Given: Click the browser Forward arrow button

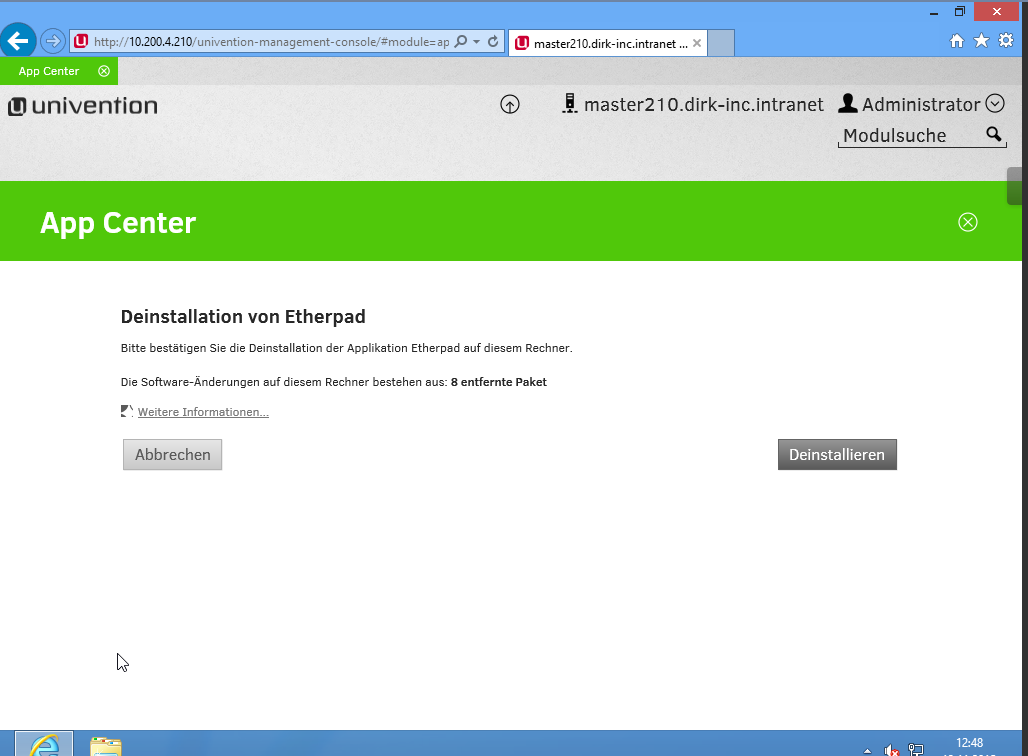Looking at the screenshot, I should coord(52,42).
